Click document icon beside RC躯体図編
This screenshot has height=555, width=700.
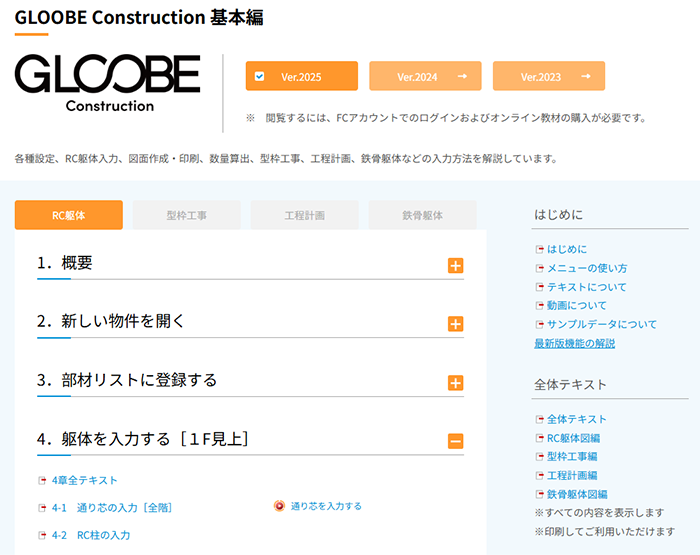[539, 438]
